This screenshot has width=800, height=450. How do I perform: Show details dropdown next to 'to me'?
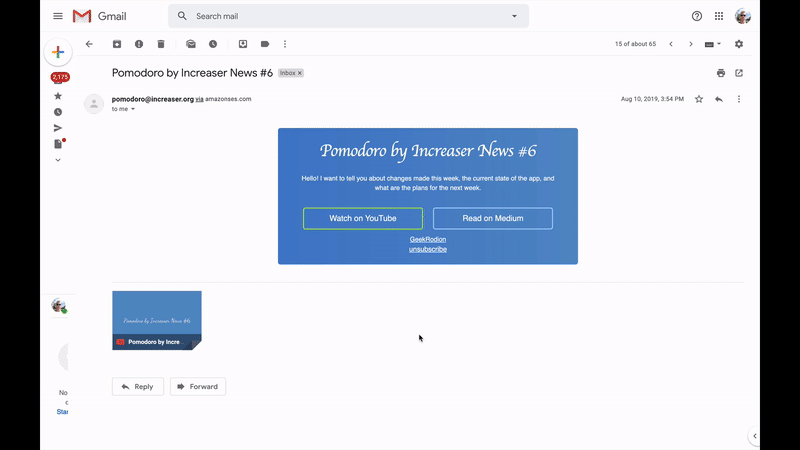coord(133,109)
